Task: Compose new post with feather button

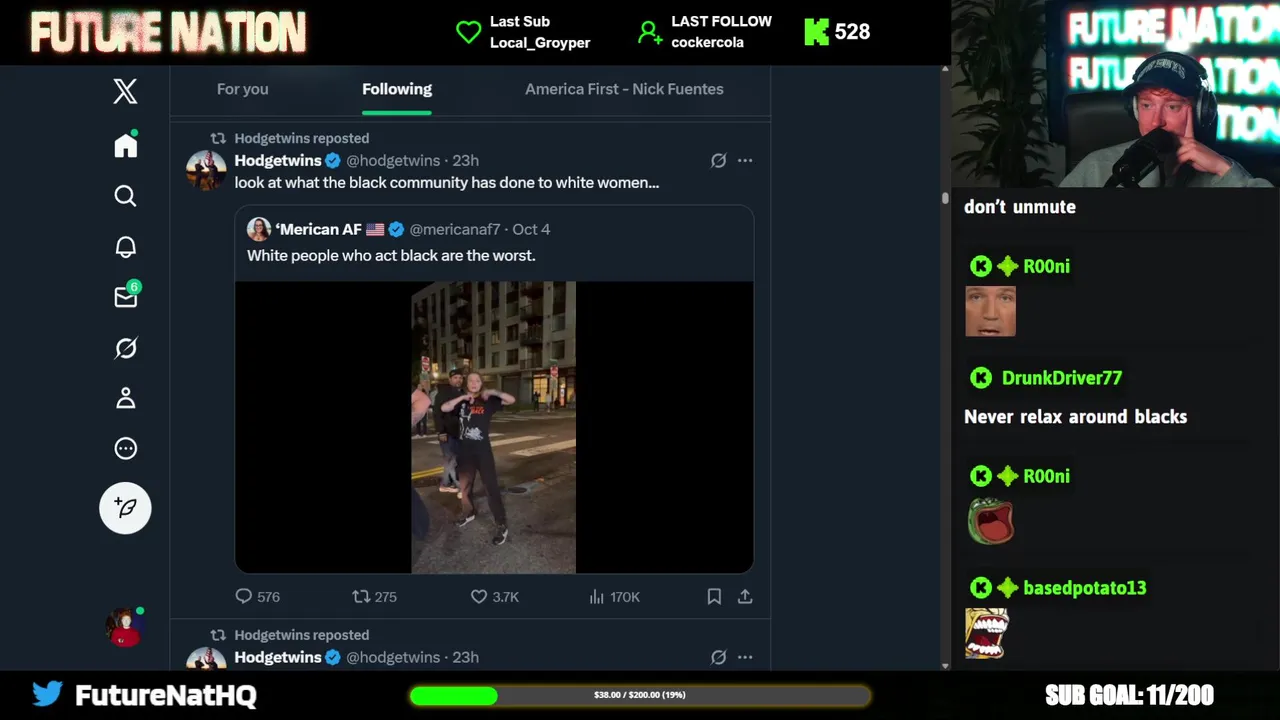Action: click(x=125, y=508)
